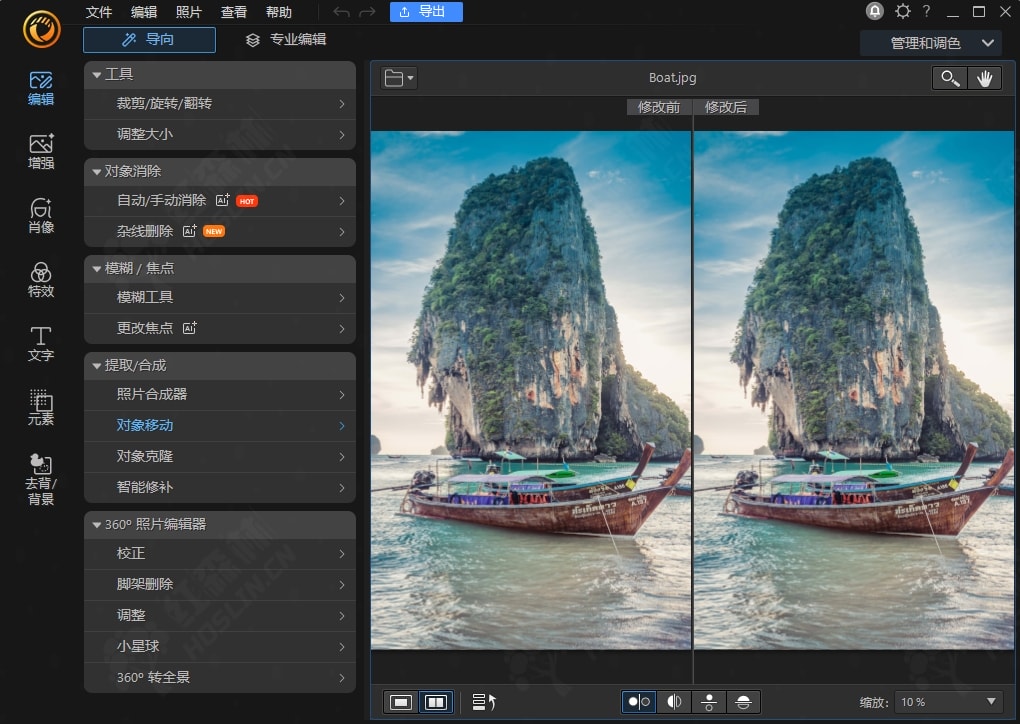This screenshot has width=1020, height=724.
Task: Open the 去背/背景 background removal module
Action: pyautogui.click(x=41, y=477)
